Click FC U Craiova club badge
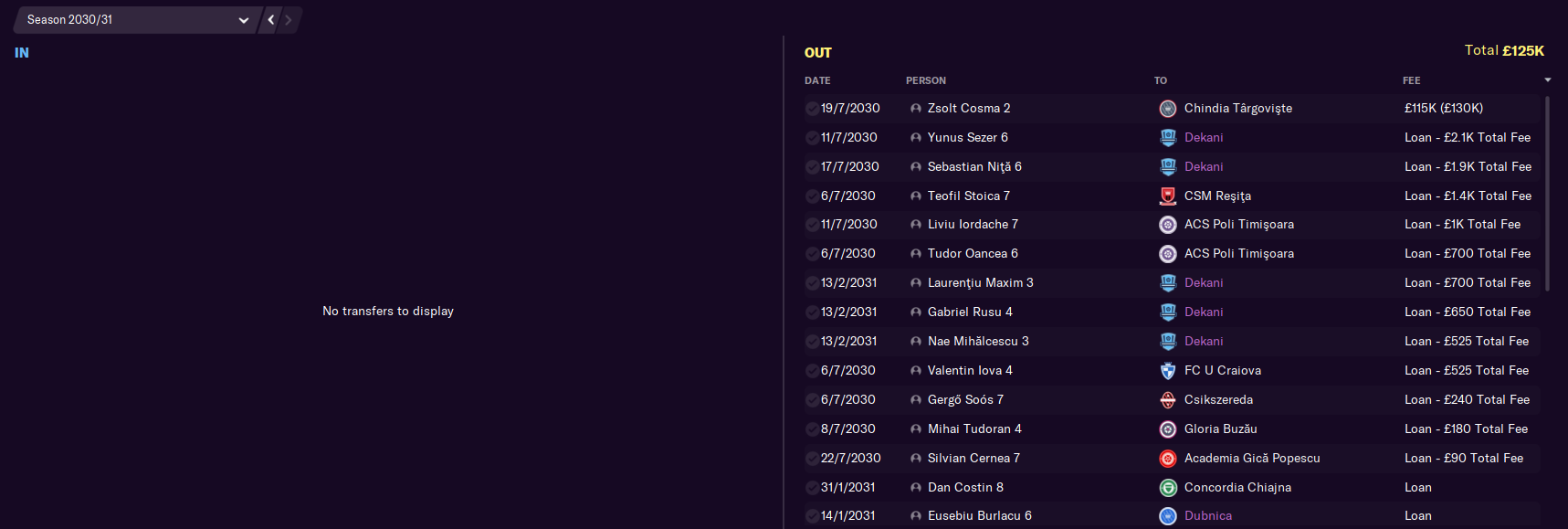This screenshot has height=529, width=1568. (1167, 371)
